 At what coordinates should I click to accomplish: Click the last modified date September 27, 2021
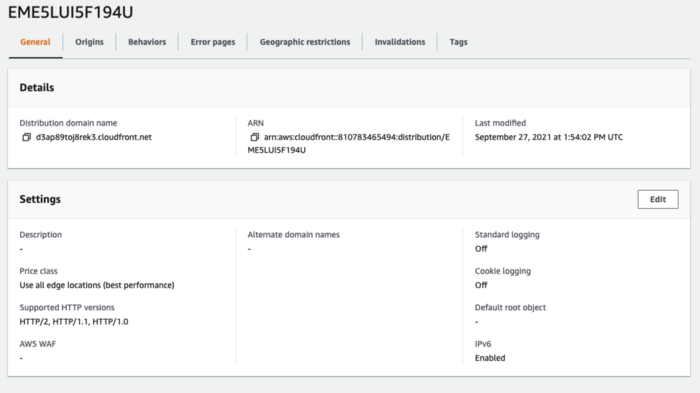tap(549, 137)
